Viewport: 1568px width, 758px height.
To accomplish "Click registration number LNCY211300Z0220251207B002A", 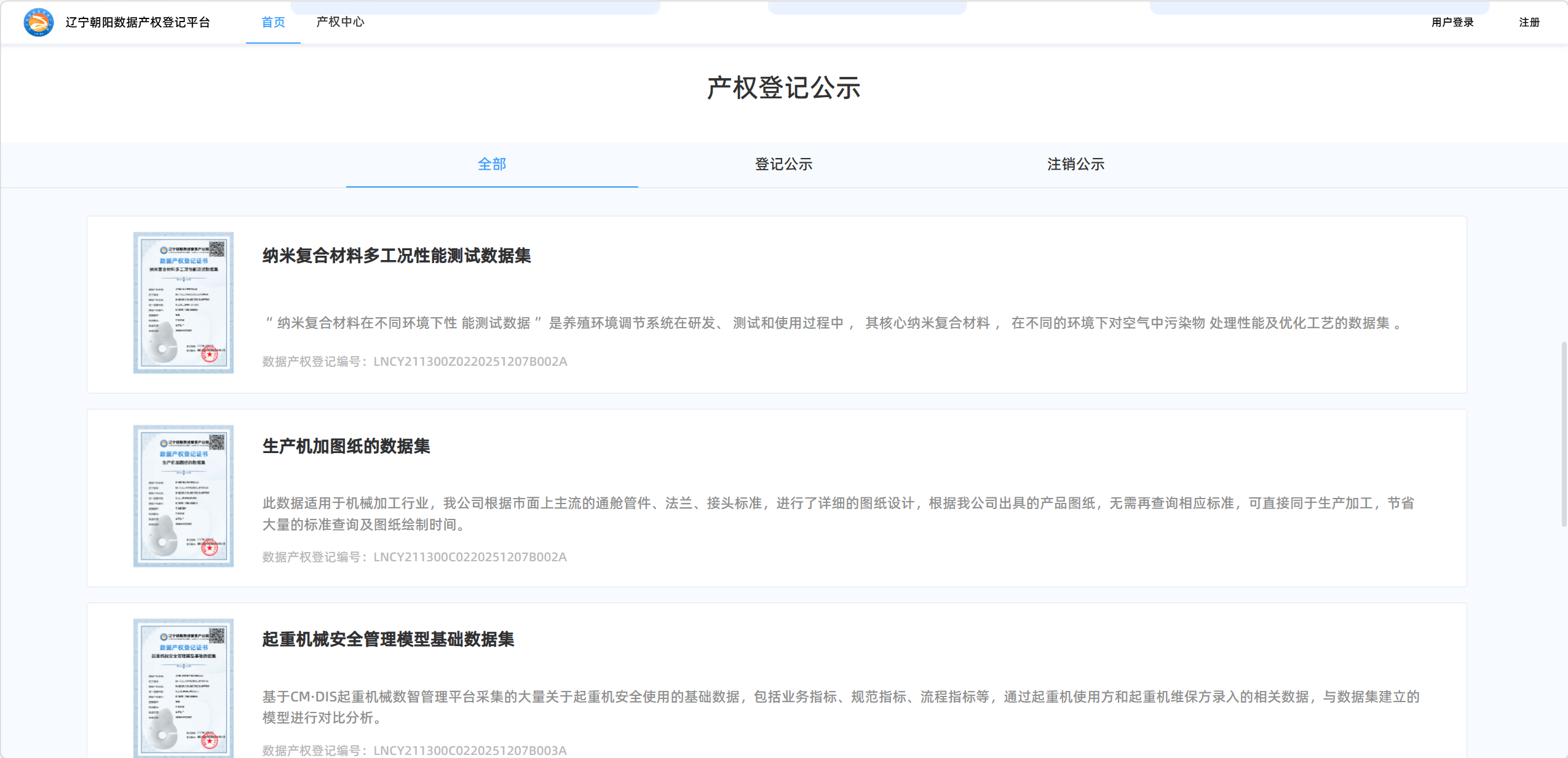I will click(x=470, y=361).
